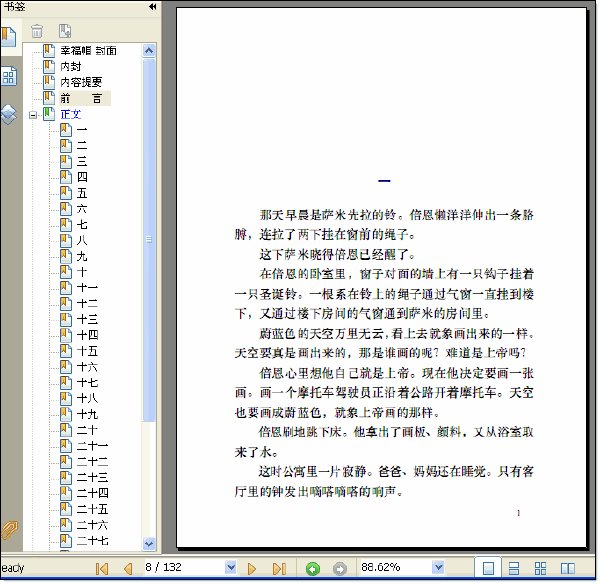Image resolution: width=600 pixels, height=584 pixels.
Task: Click the page number 1 in page footer
Action: [x=518, y=513]
